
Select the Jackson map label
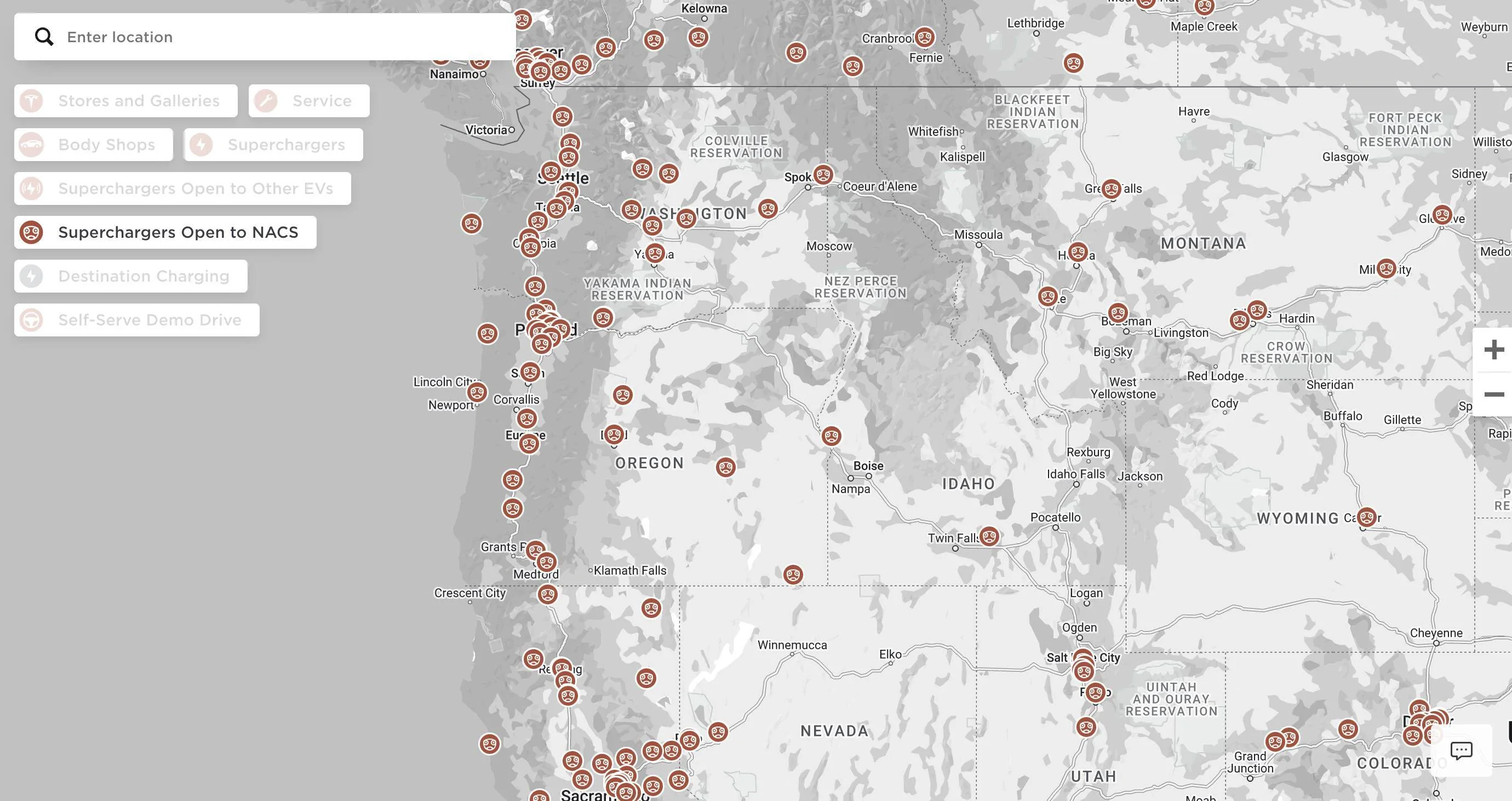coord(1140,477)
